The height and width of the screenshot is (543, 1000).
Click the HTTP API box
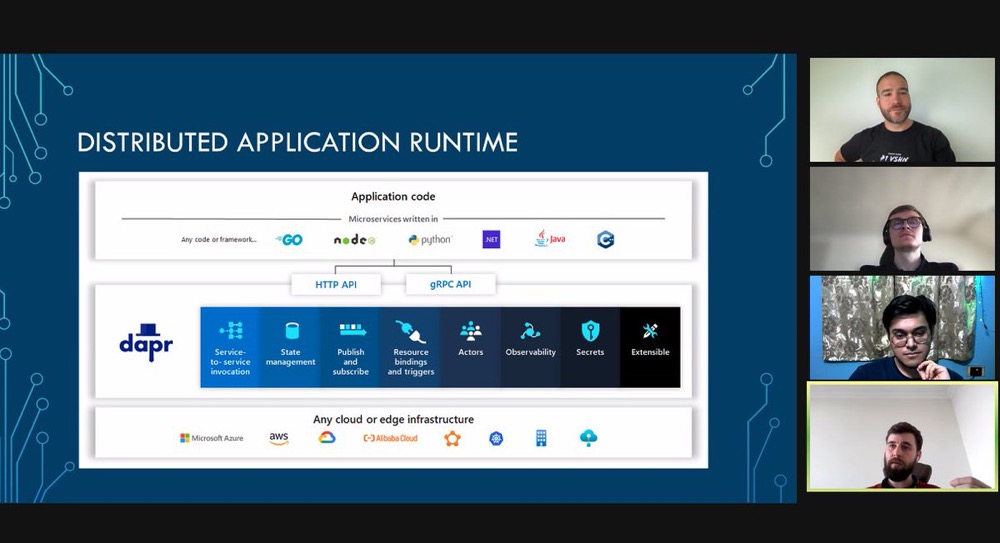point(336,285)
